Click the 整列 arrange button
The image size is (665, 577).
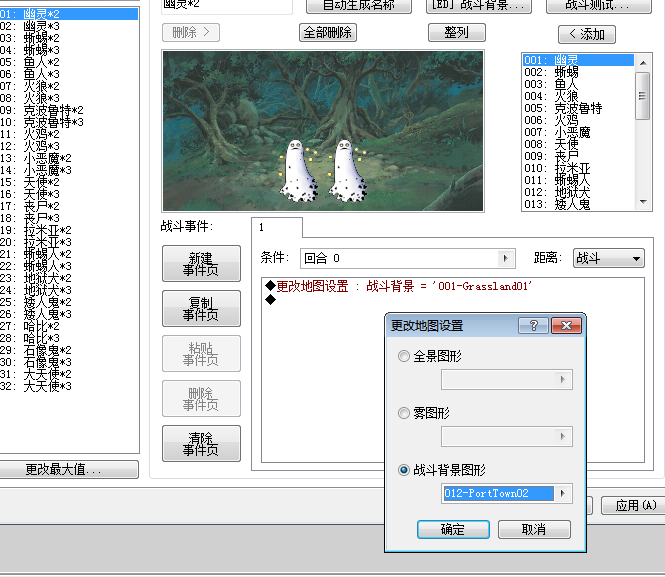click(x=457, y=33)
